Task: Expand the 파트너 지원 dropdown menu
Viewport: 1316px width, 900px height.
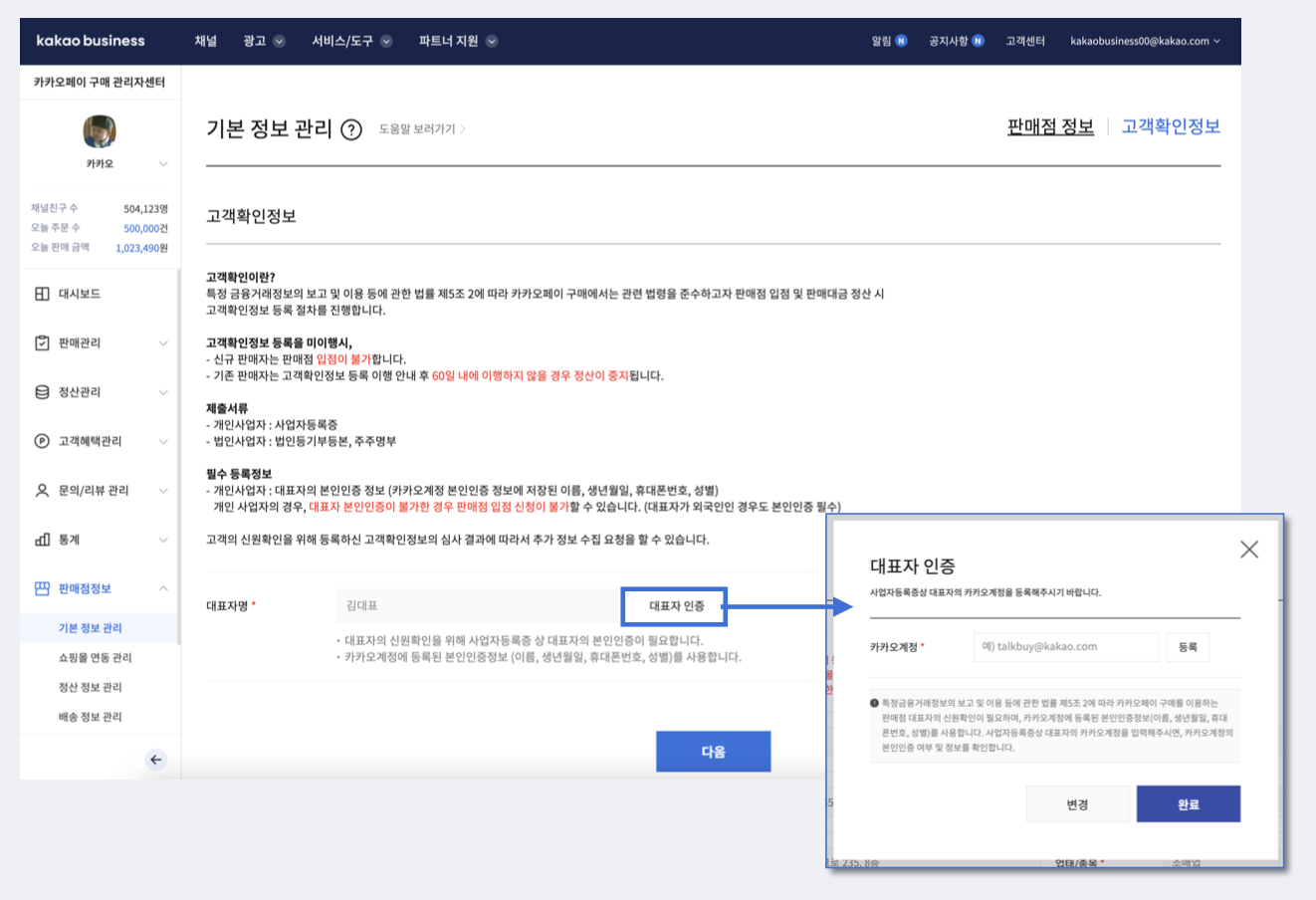Action: (x=458, y=41)
